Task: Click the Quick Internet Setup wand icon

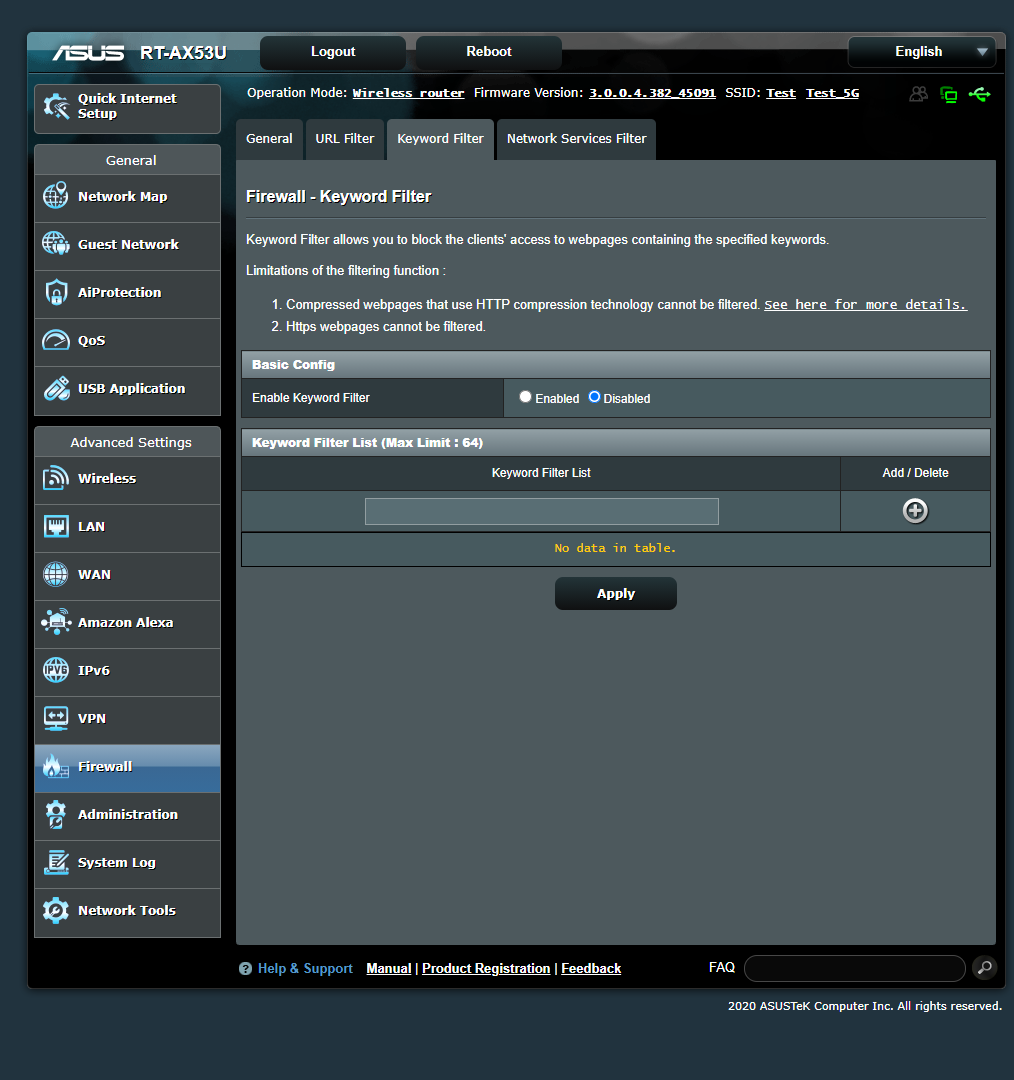Action: point(56,106)
